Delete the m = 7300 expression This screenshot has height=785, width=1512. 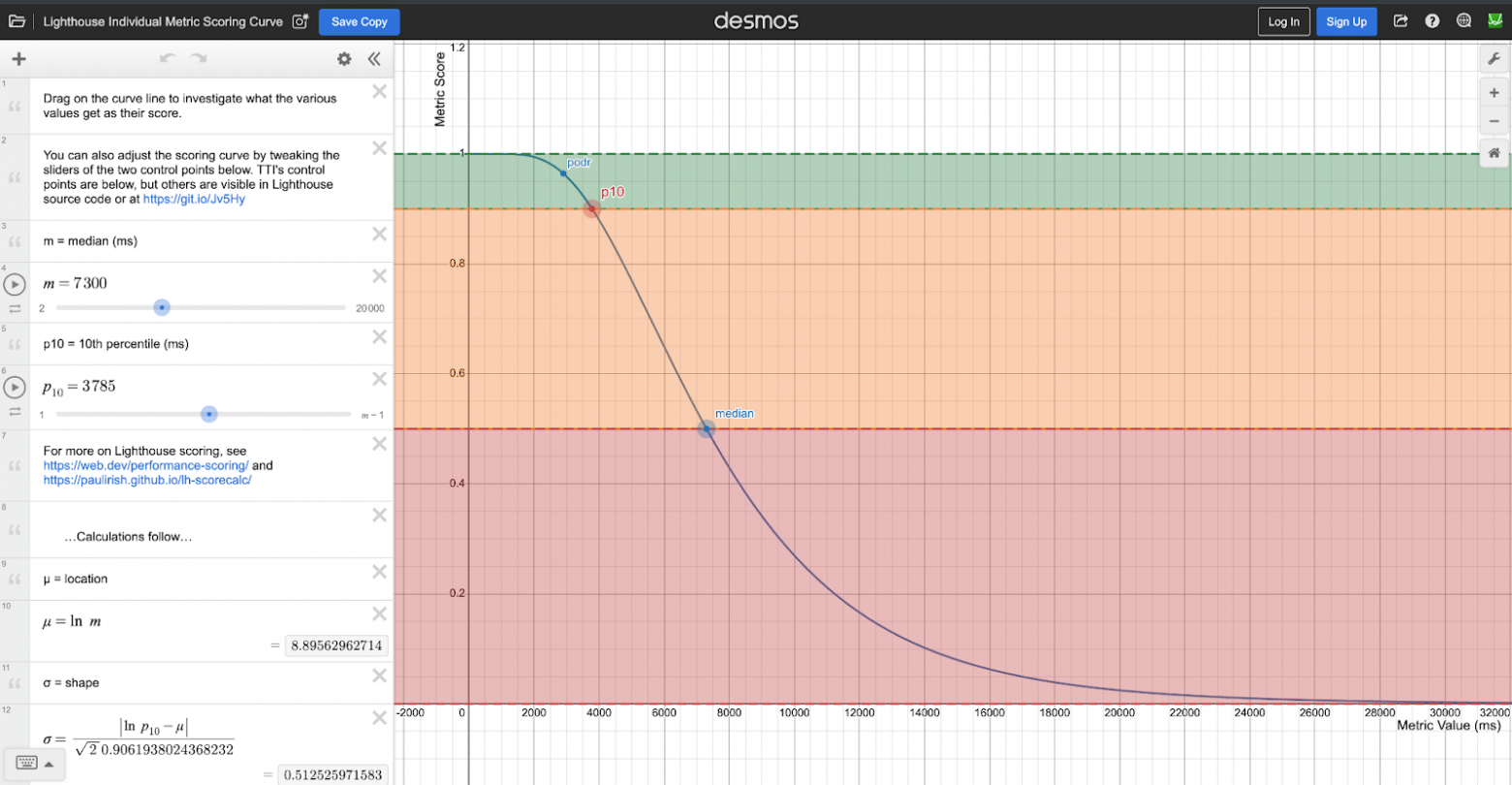380,275
